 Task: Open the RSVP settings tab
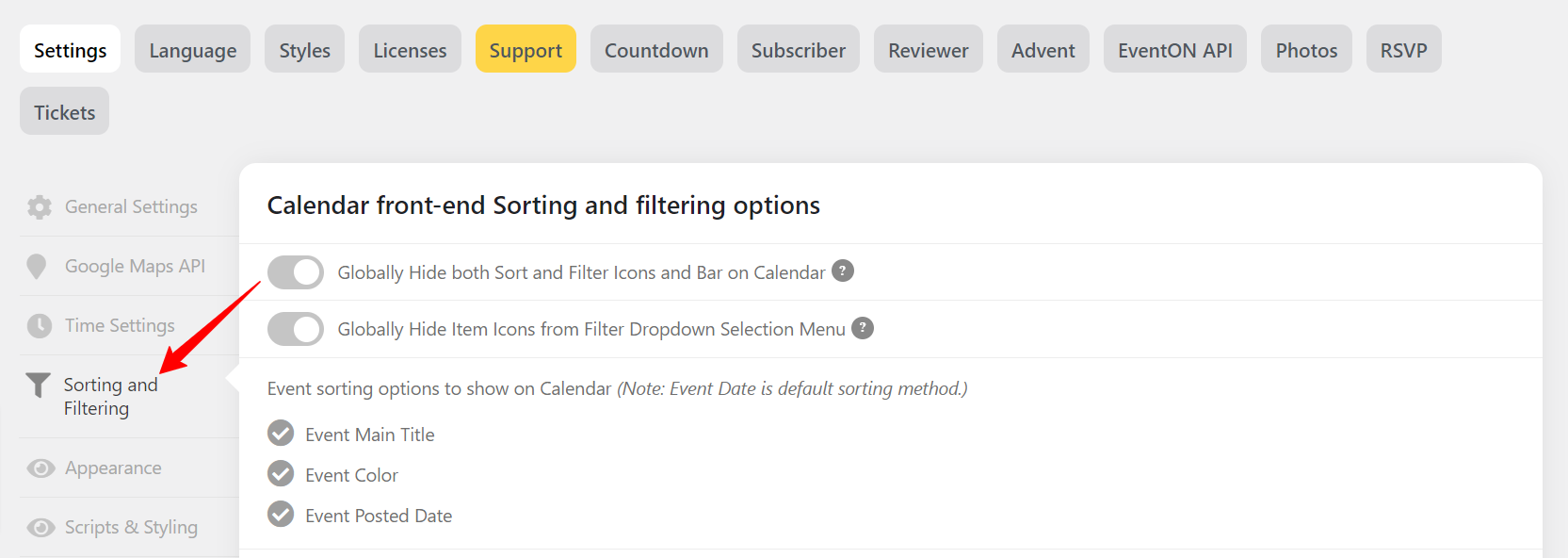point(1403,49)
